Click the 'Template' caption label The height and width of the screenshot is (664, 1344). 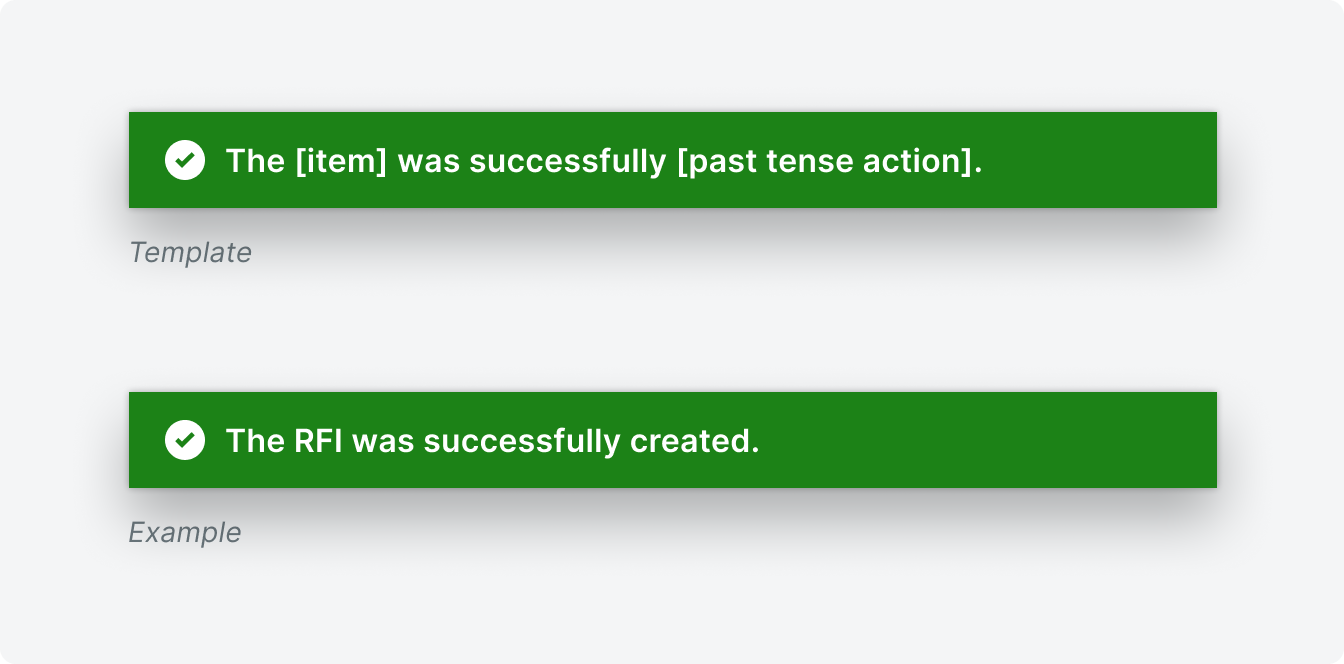pyautogui.click(x=190, y=252)
